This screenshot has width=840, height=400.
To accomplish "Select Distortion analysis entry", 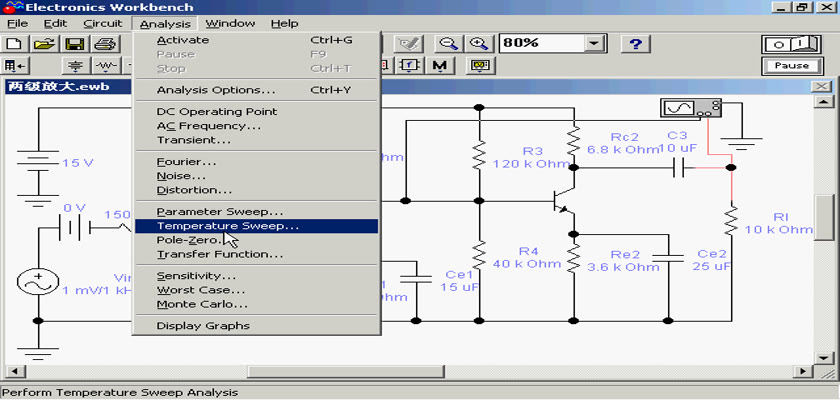I will point(257,190).
